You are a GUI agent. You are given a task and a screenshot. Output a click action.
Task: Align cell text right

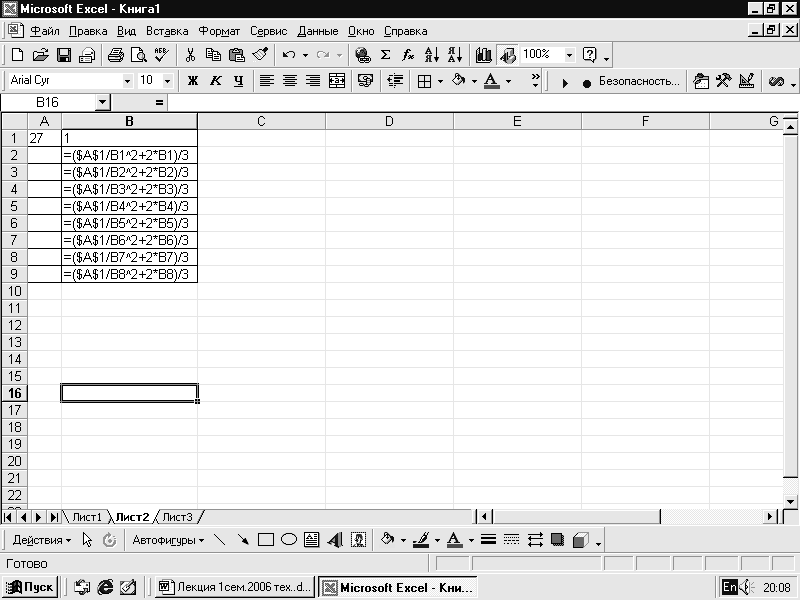(x=313, y=81)
